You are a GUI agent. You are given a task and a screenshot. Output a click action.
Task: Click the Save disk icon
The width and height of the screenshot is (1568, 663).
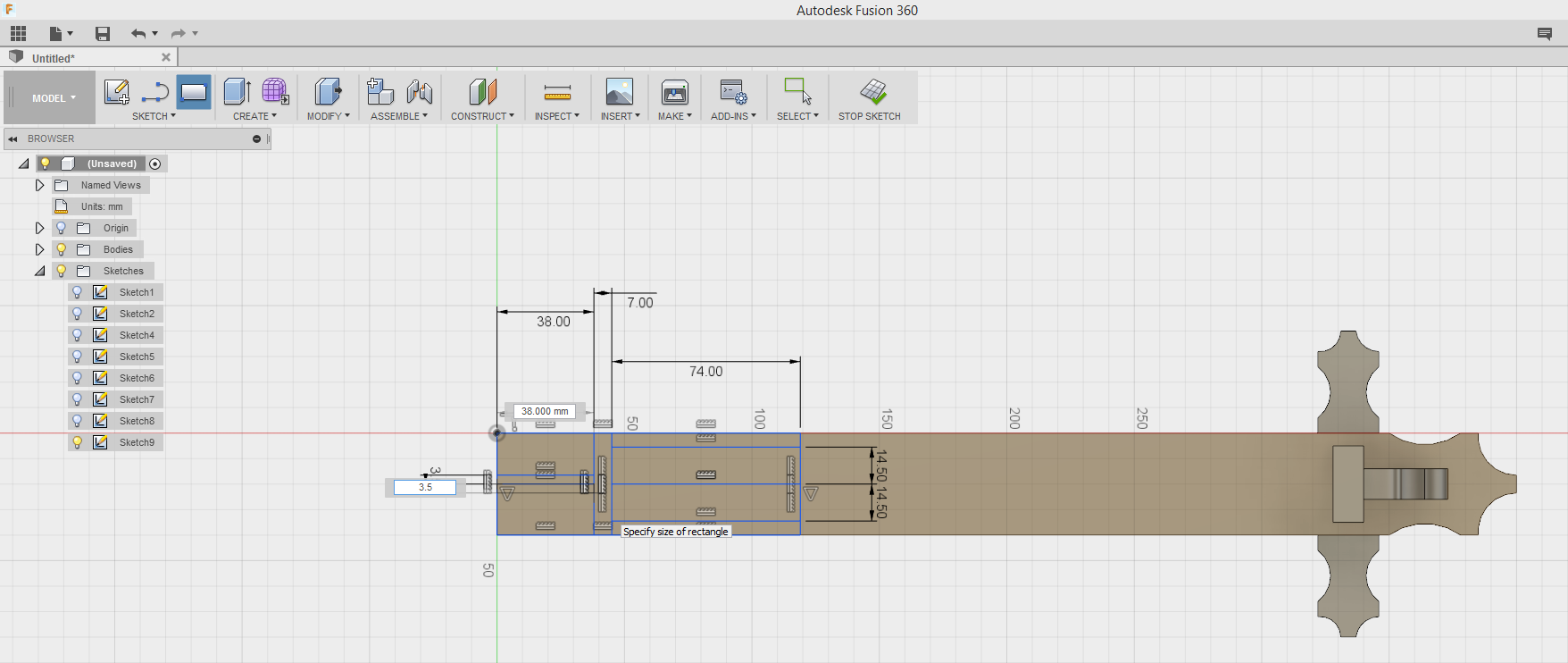coord(103,34)
